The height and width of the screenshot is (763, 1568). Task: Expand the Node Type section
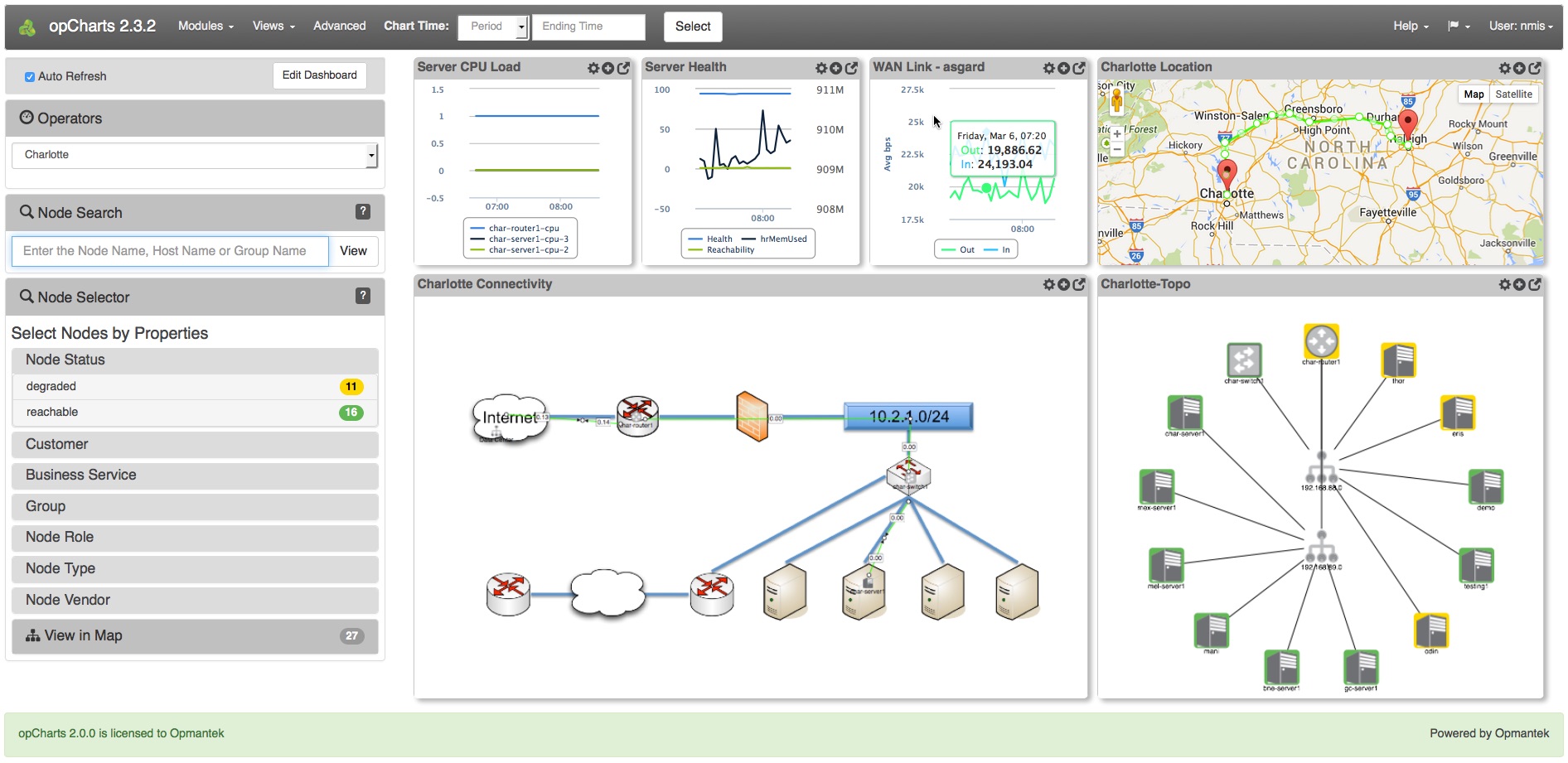click(195, 568)
